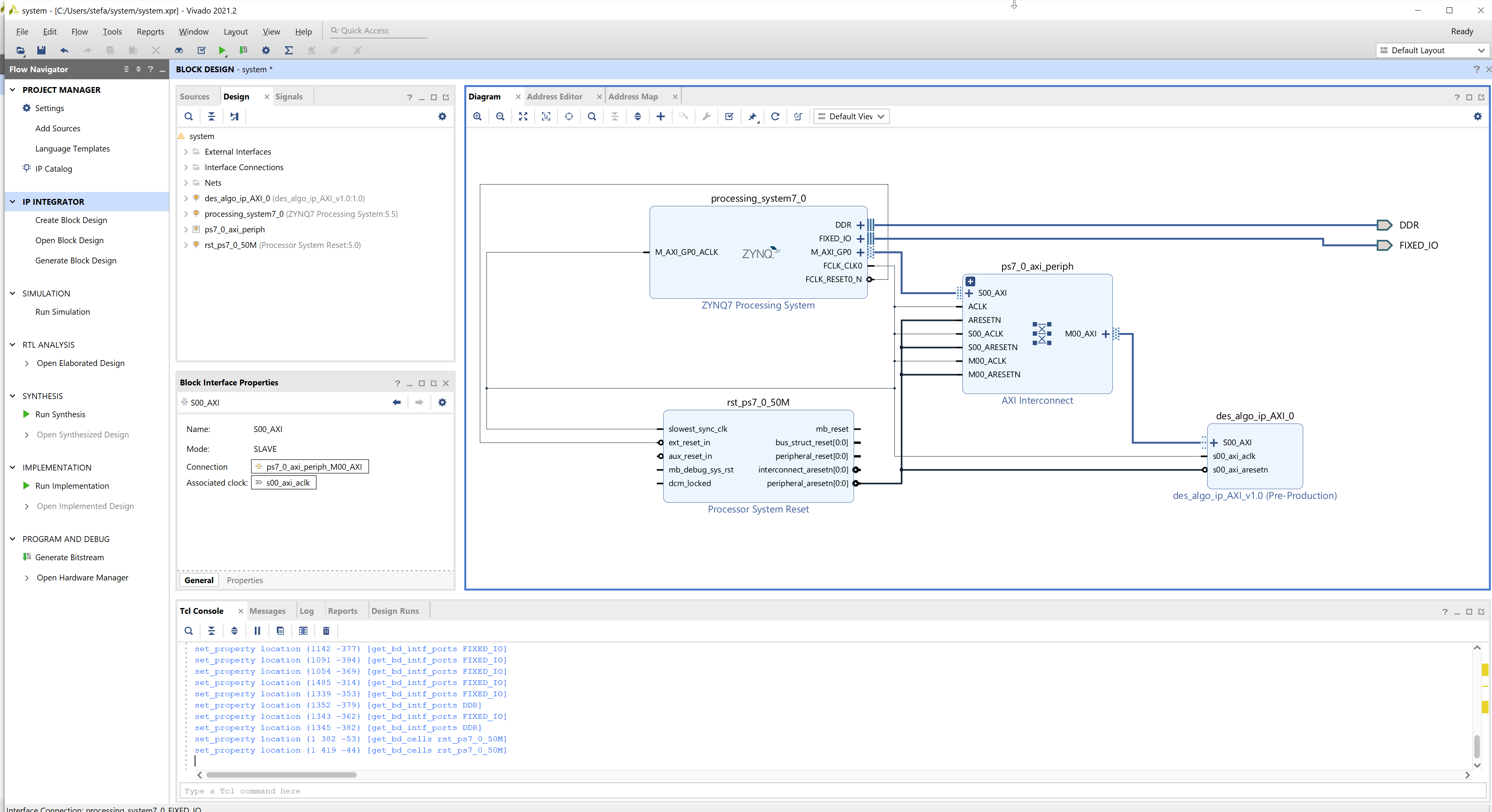Switch to the Address Editor tab
Screen dimensions: 1492x812
point(554,97)
